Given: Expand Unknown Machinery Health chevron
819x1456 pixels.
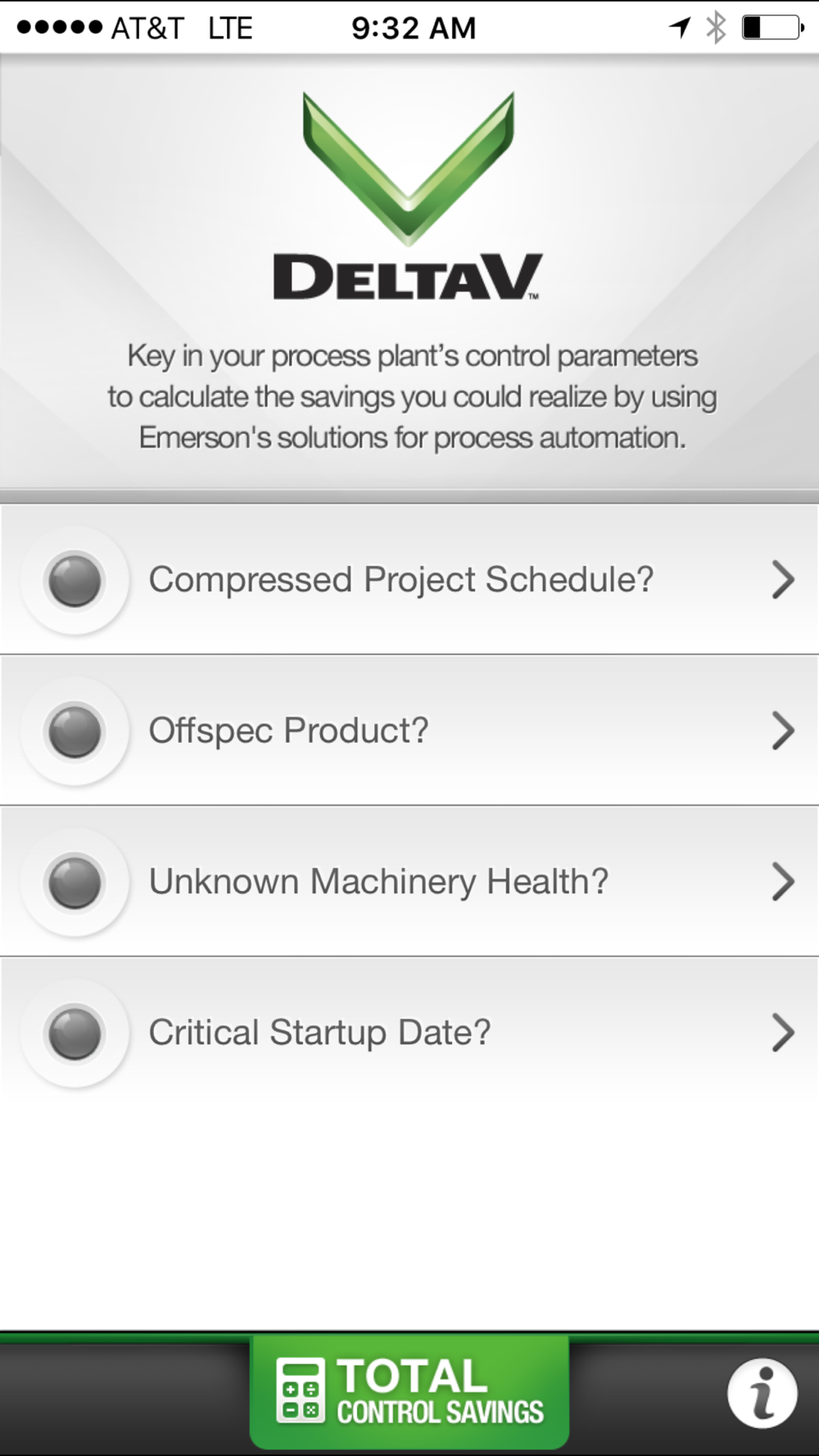Looking at the screenshot, I should (783, 882).
